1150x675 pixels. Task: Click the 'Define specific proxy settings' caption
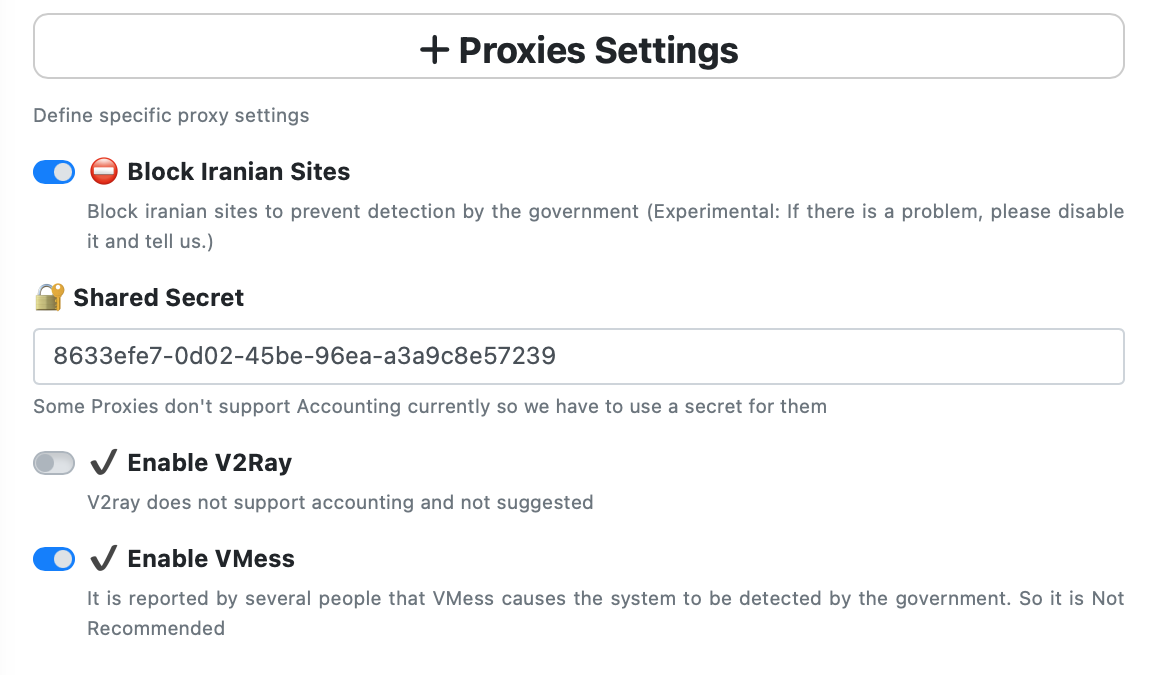coord(172,115)
